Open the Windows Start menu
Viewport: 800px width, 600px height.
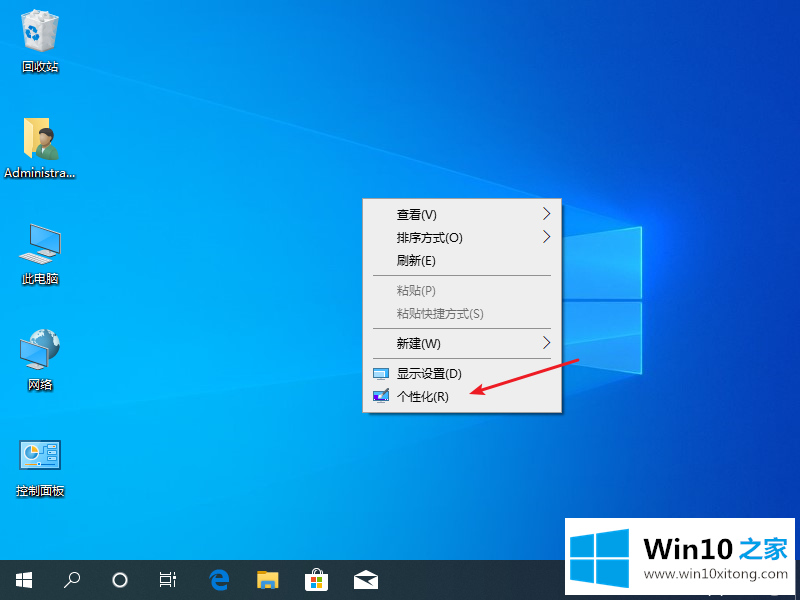tap(24, 579)
